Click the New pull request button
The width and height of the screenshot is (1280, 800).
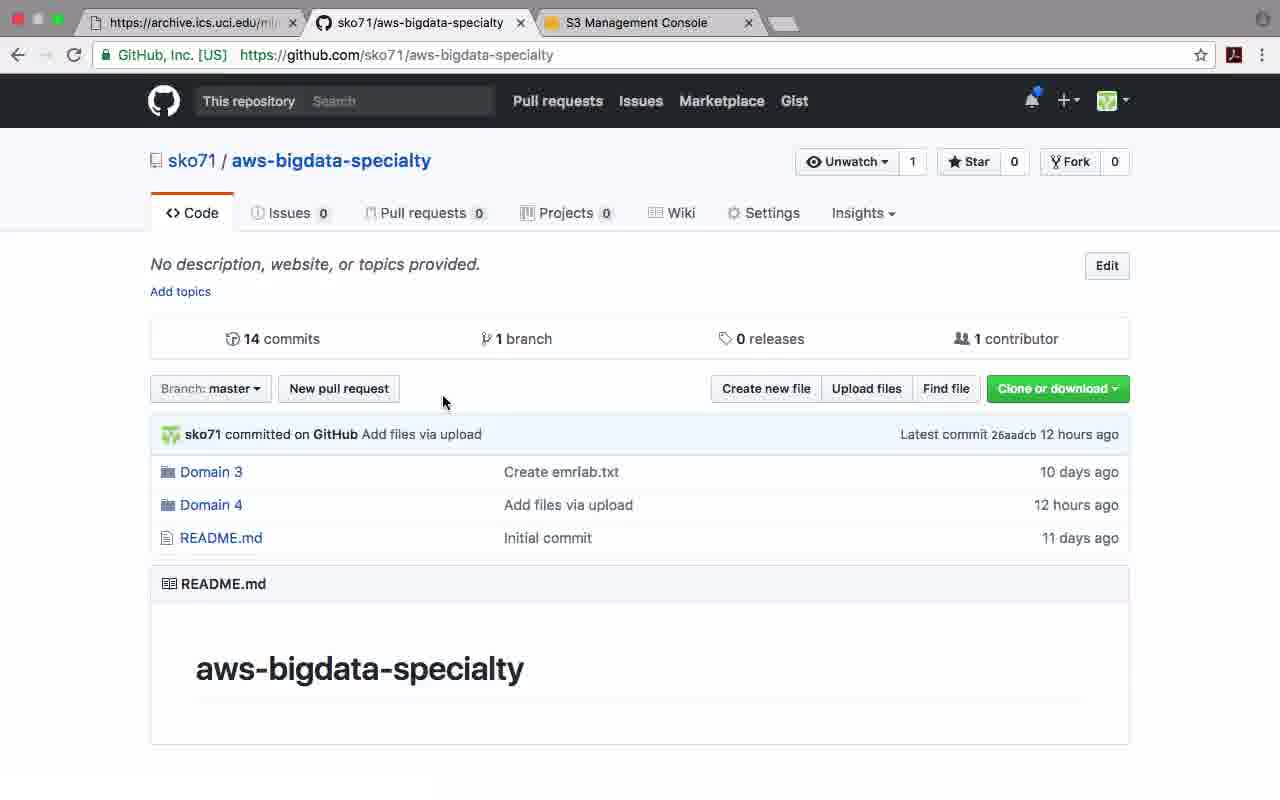pyautogui.click(x=339, y=389)
